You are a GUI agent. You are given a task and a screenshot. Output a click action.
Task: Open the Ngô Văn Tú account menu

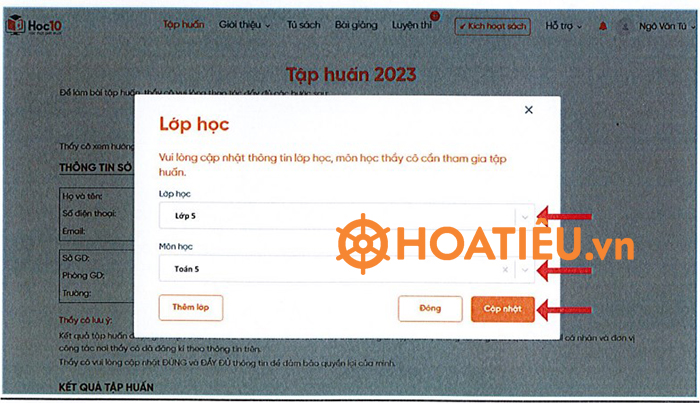[x=665, y=26]
